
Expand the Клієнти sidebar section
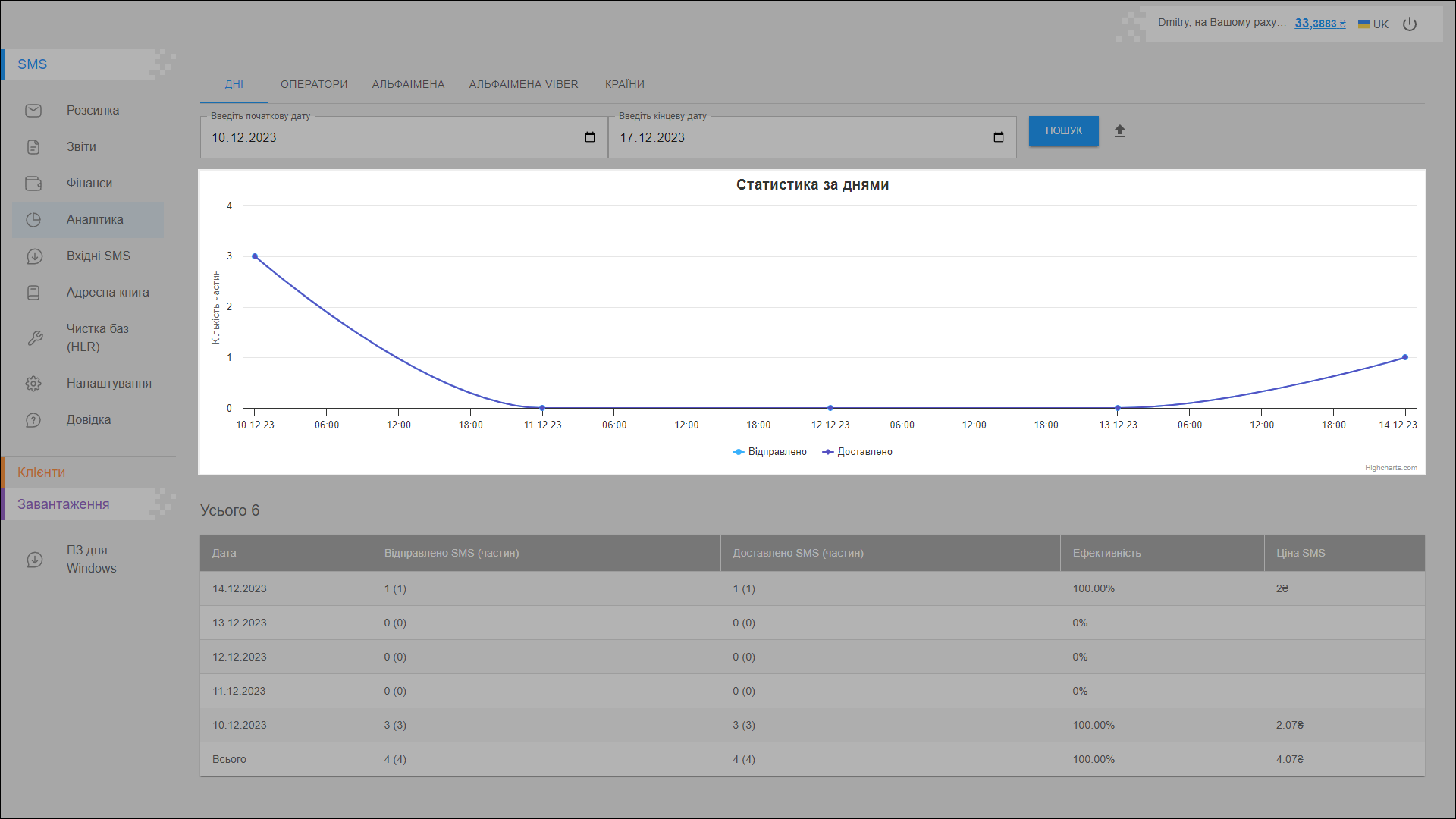tap(42, 472)
